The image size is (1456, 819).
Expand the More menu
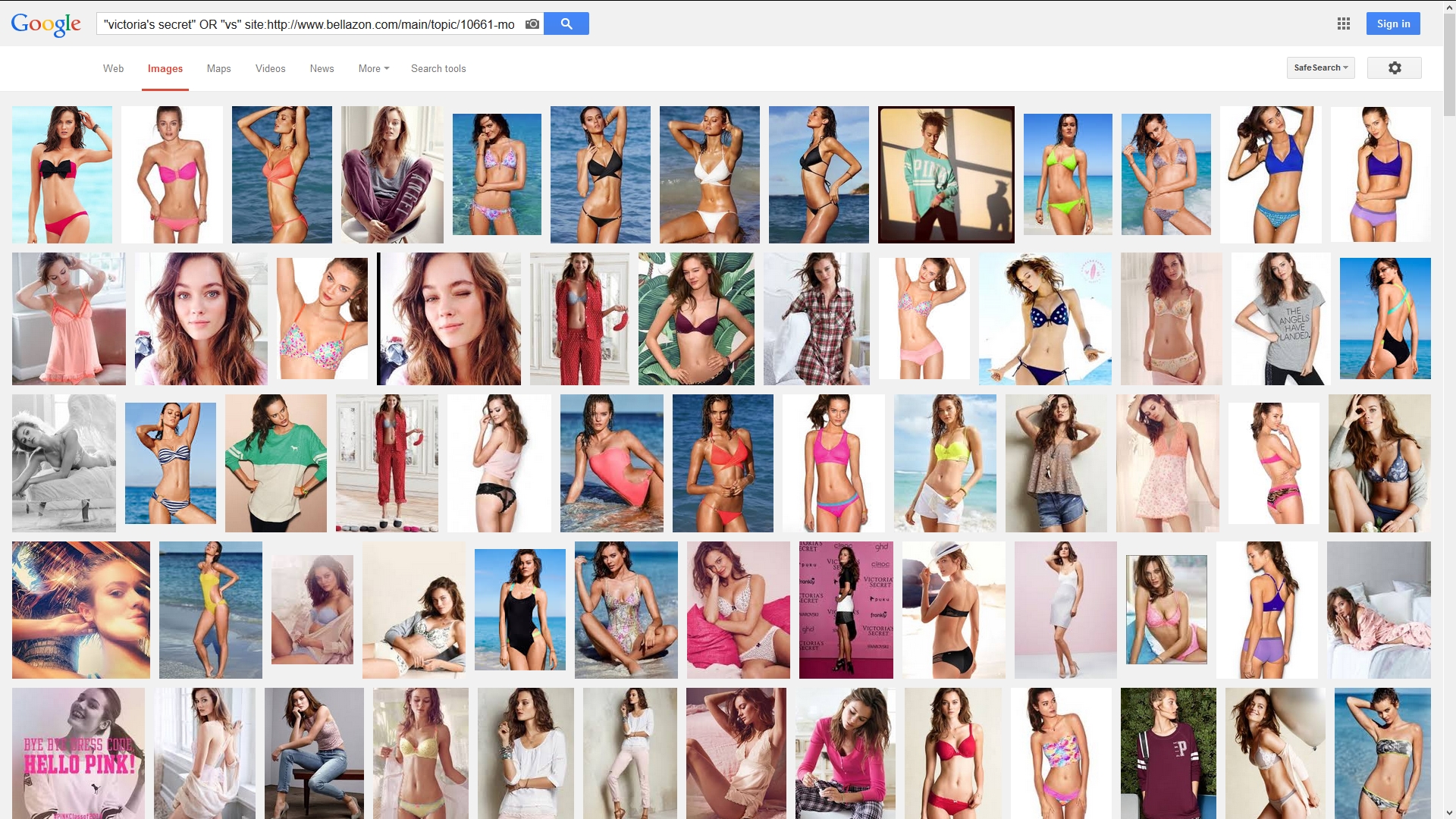(x=373, y=69)
